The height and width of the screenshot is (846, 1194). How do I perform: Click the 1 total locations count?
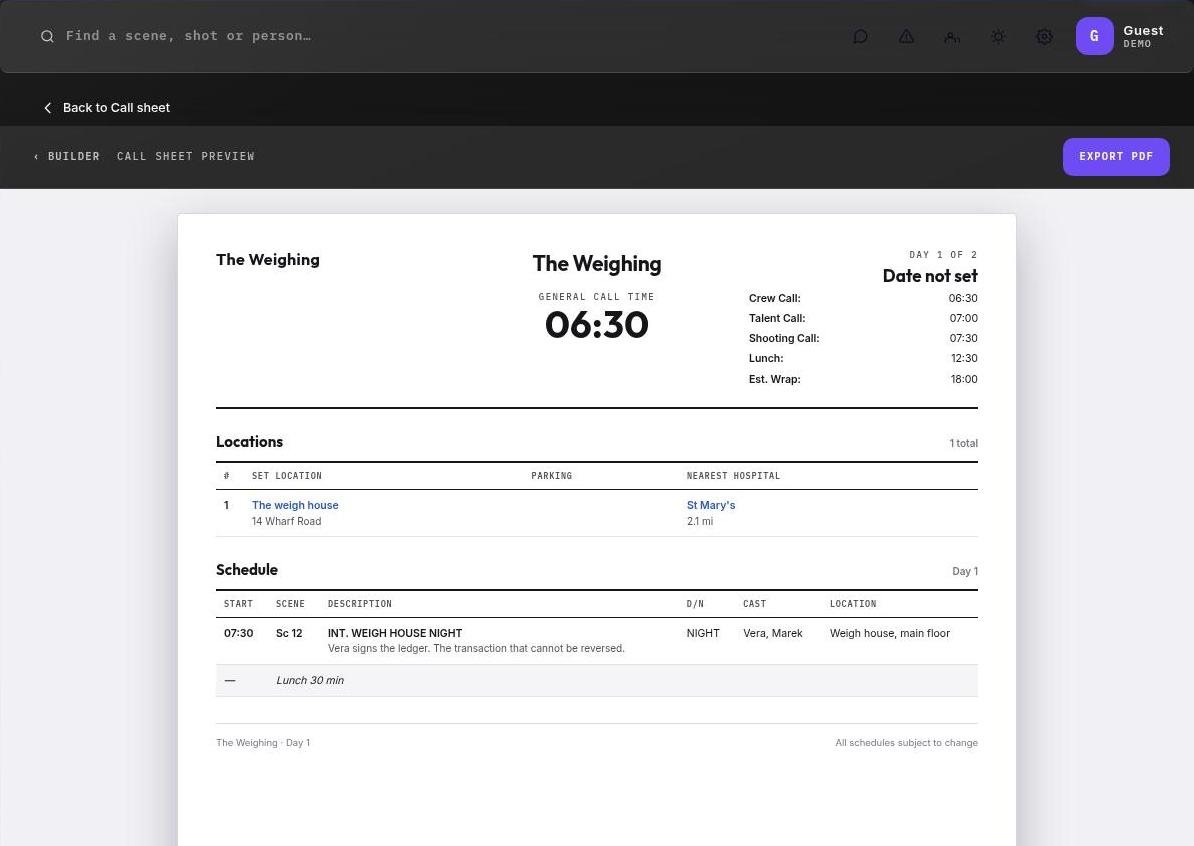(x=963, y=443)
